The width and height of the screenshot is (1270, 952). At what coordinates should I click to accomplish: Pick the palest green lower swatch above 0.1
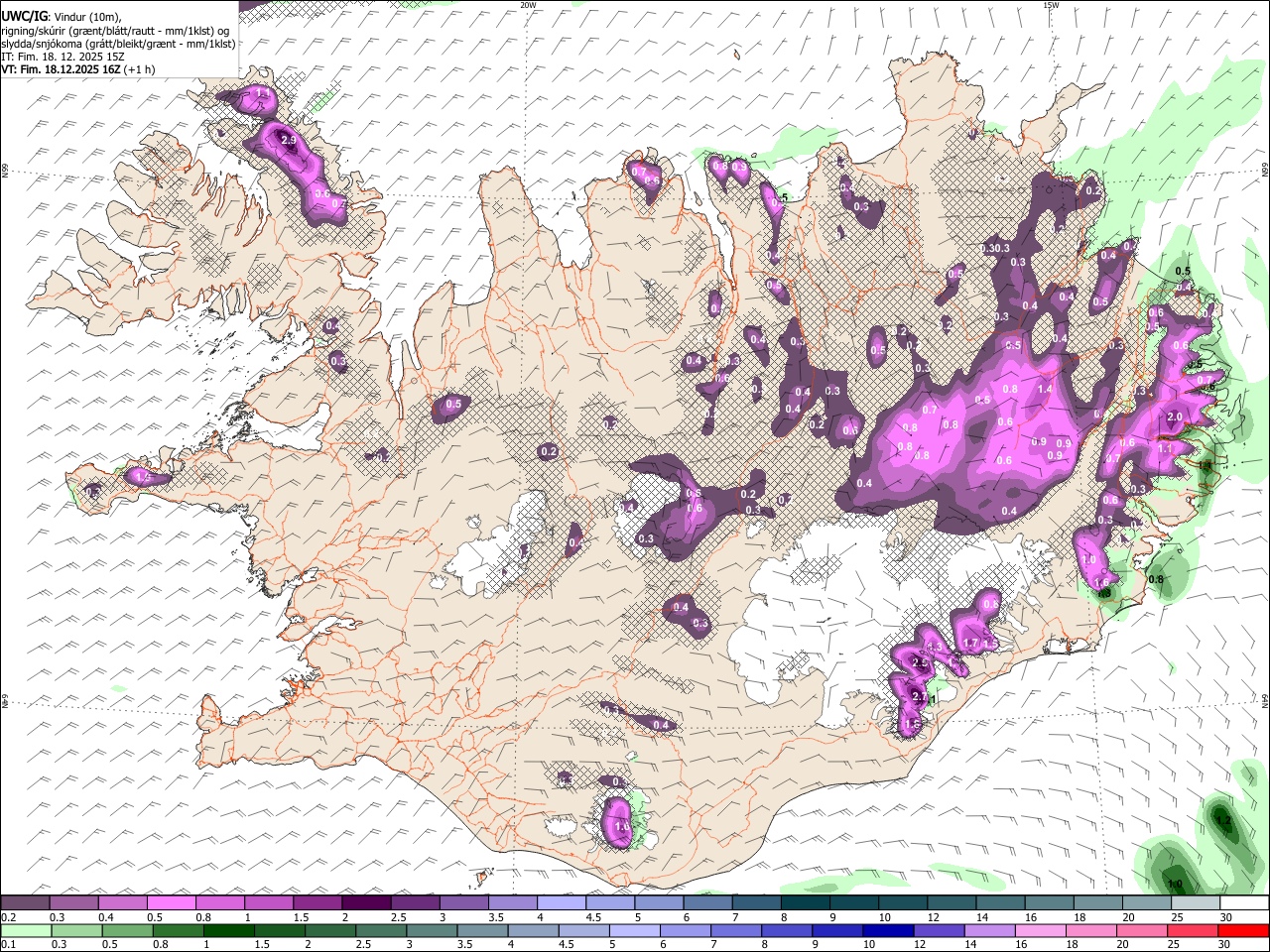(26, 931)
